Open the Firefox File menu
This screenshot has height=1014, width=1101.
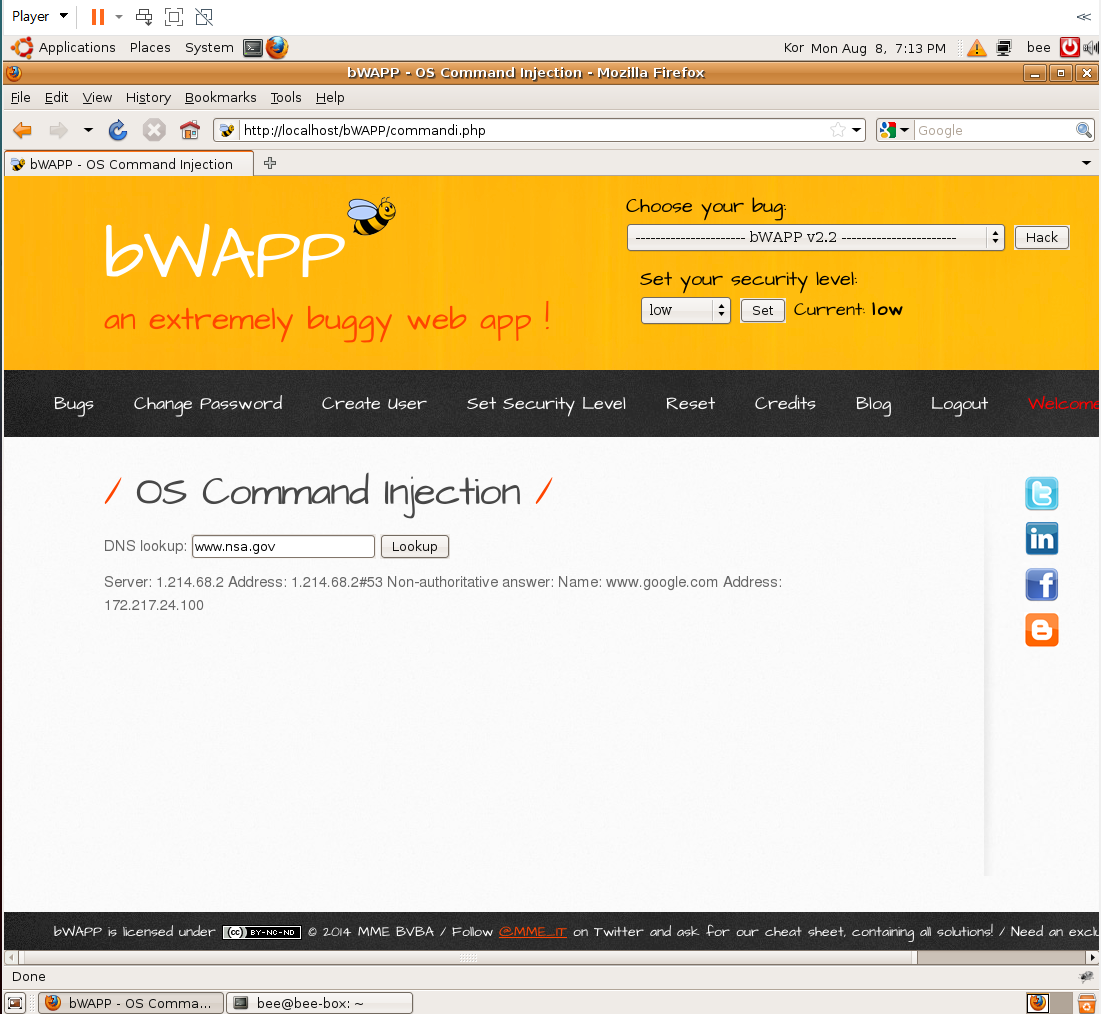[x=20, y=97]
